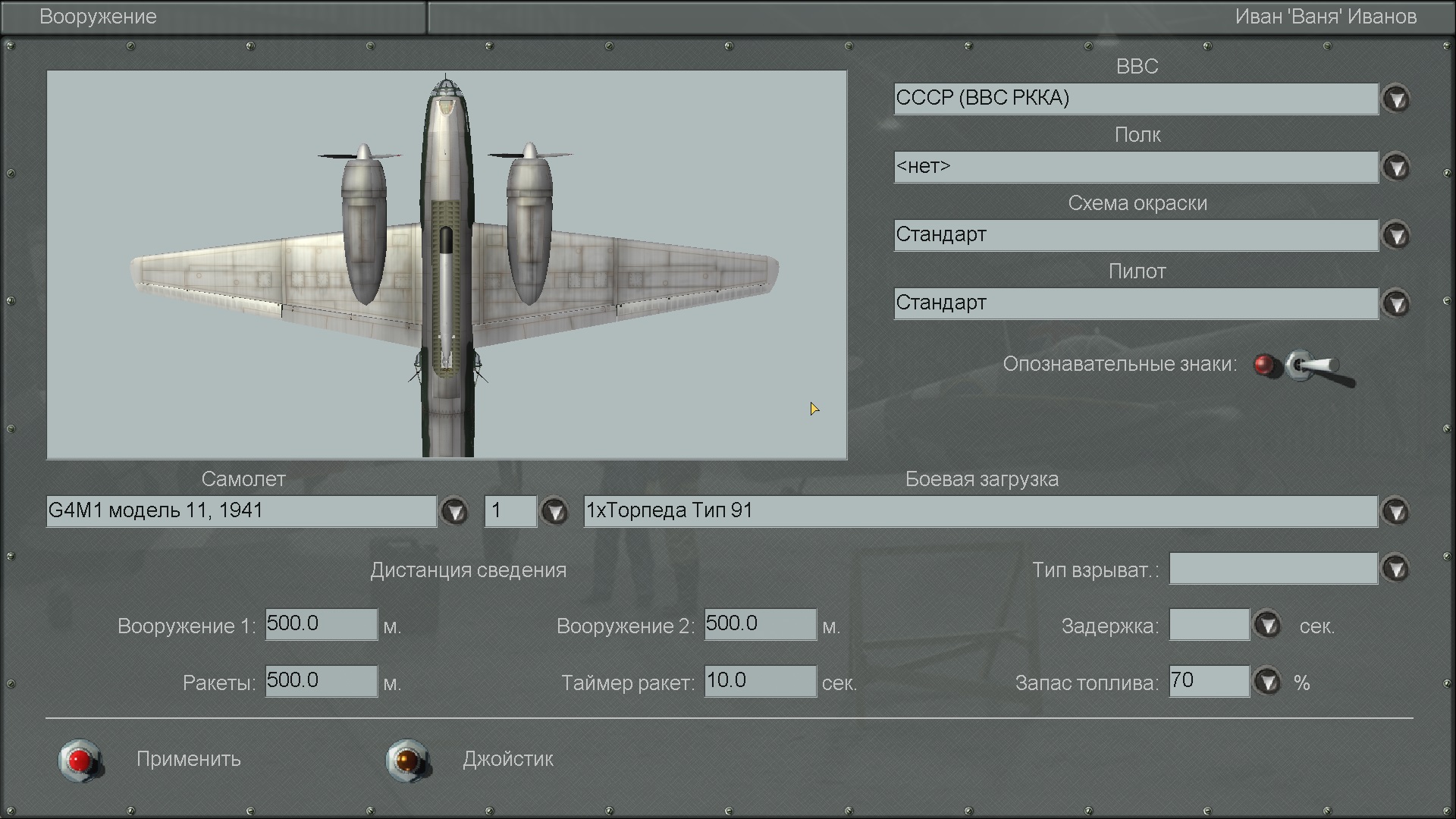This screenshot has width=1456, height=819.
Task: Click the Вооружение 1 distance field
Action: coord(321,624)
